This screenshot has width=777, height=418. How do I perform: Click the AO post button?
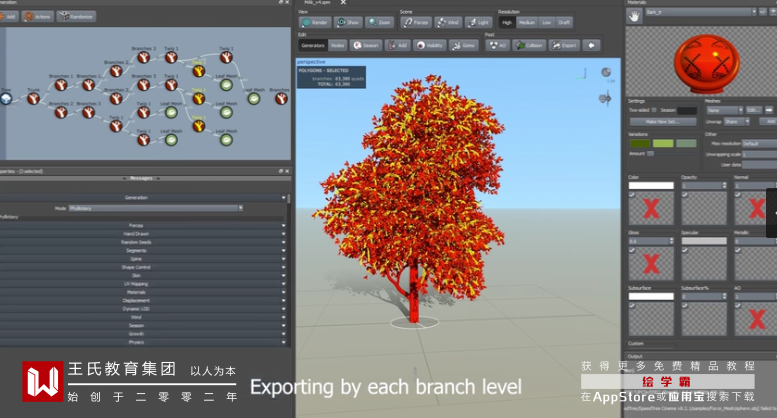pyautogui.click(x=498, y=46)
